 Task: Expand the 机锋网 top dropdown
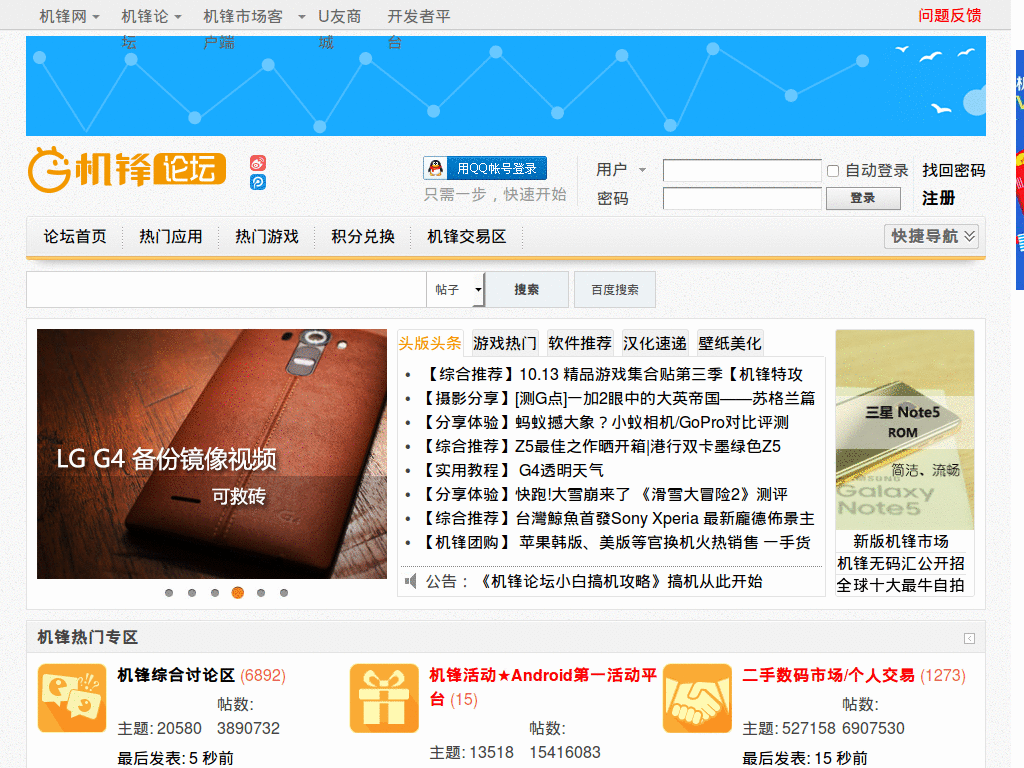pos(96,17)
